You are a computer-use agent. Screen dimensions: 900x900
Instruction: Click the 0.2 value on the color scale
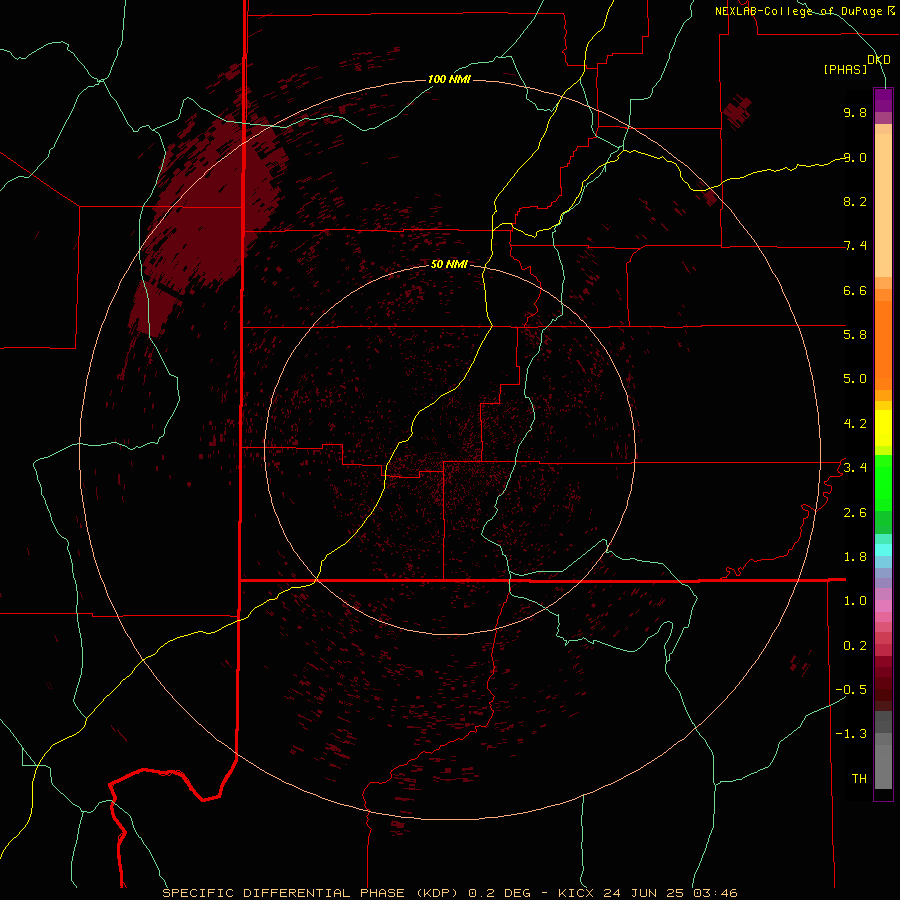(855, 646)
